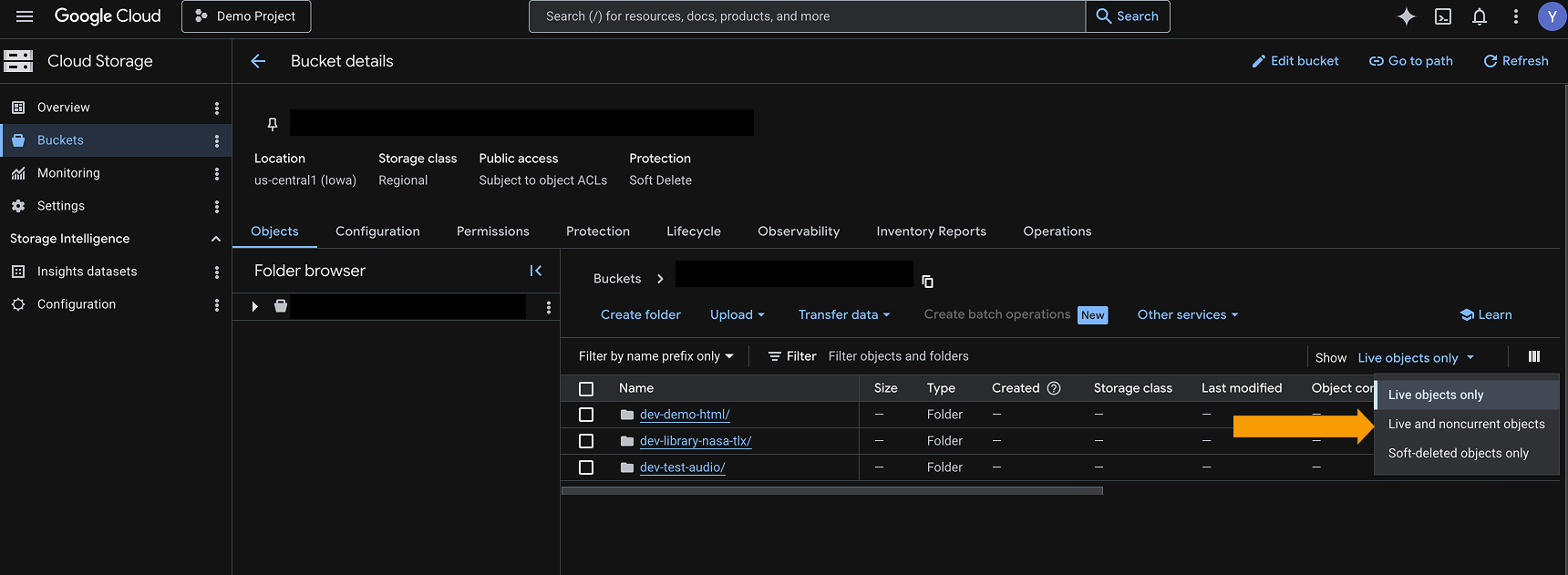Pin the bucket with the pin icon
Image resolution: width=1568 pixels, height=575 pixels.
pos(272,124)
